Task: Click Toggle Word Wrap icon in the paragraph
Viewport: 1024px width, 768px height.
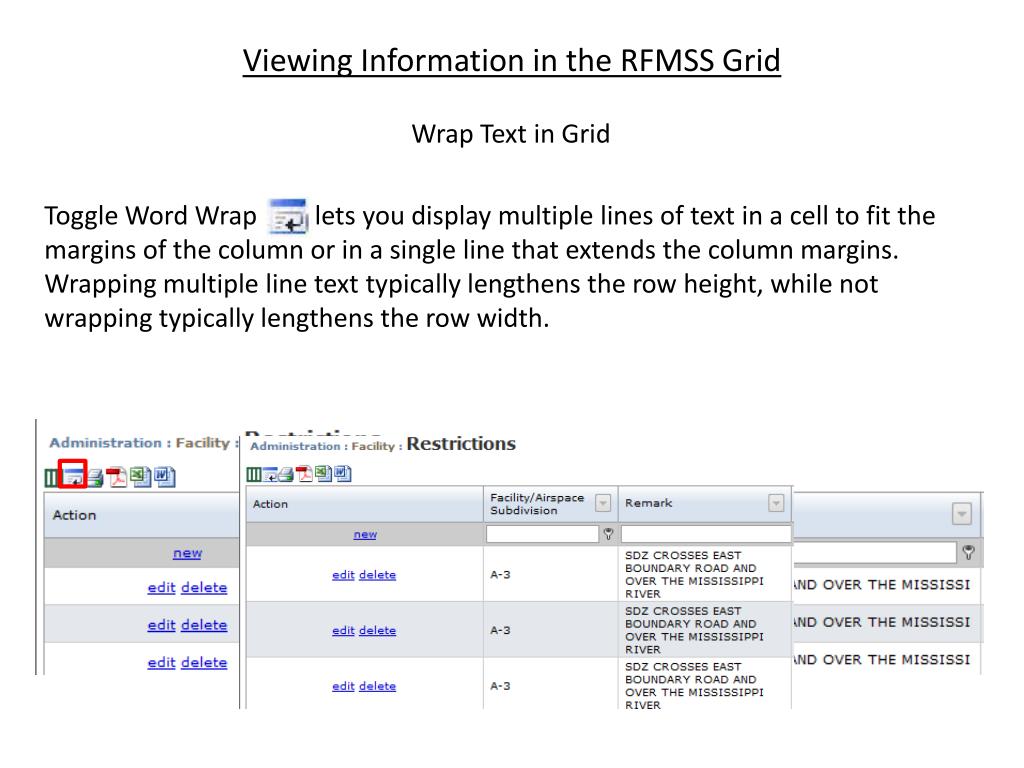Action: tap(288, 216)
